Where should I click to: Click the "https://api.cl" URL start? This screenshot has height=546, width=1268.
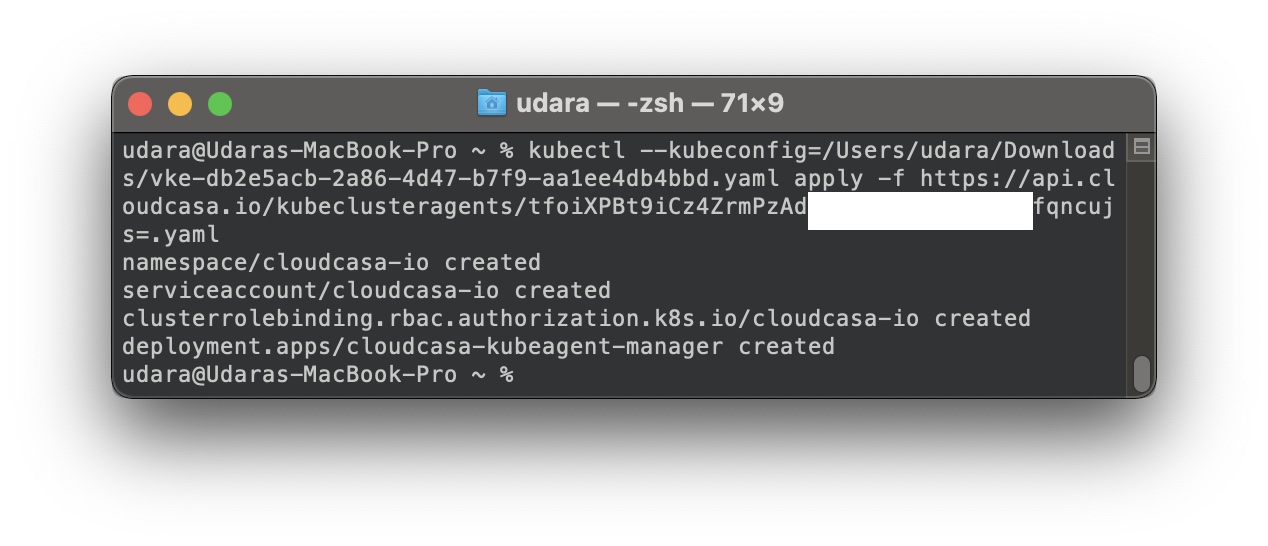(x=1018, y=179)
